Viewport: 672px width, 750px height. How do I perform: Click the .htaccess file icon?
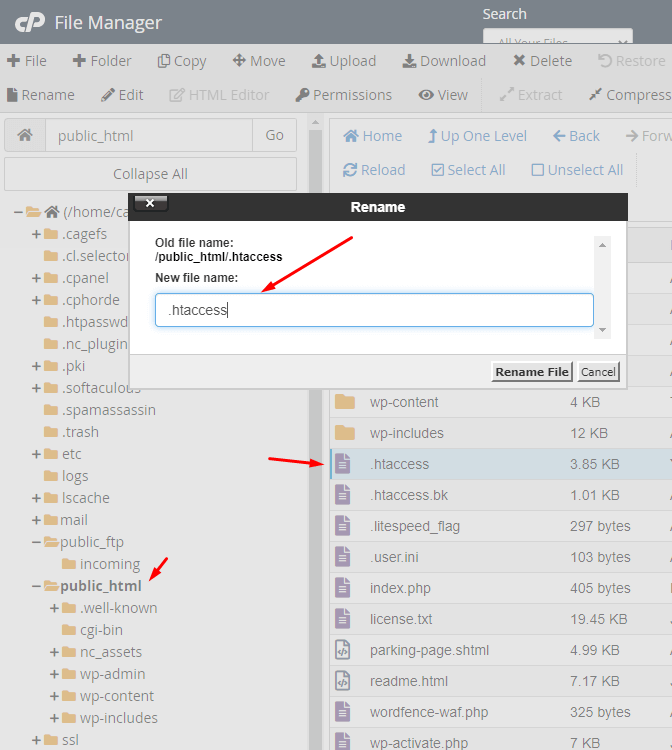click(x=342, y=463)
